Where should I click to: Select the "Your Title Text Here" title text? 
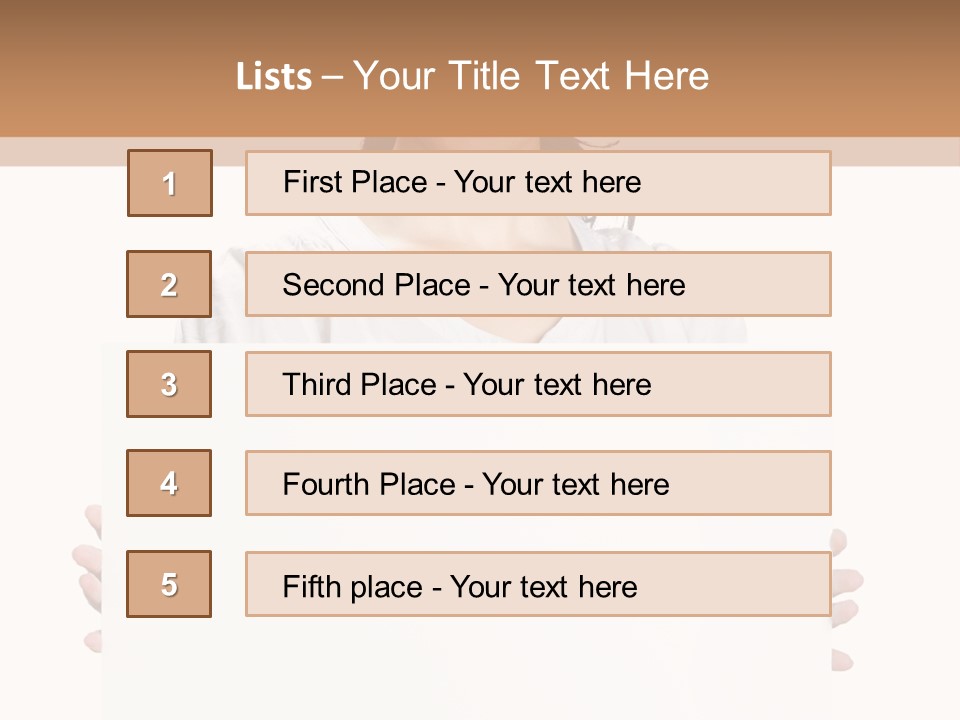(x=531, y=76)
